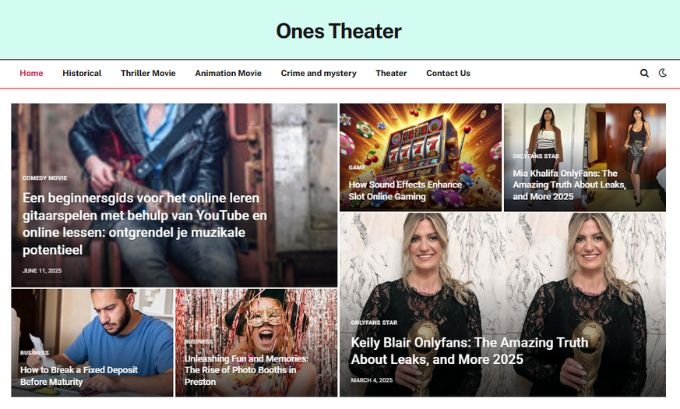Open the Contact Us page
The image size is (680, 409).
point(448,73)
